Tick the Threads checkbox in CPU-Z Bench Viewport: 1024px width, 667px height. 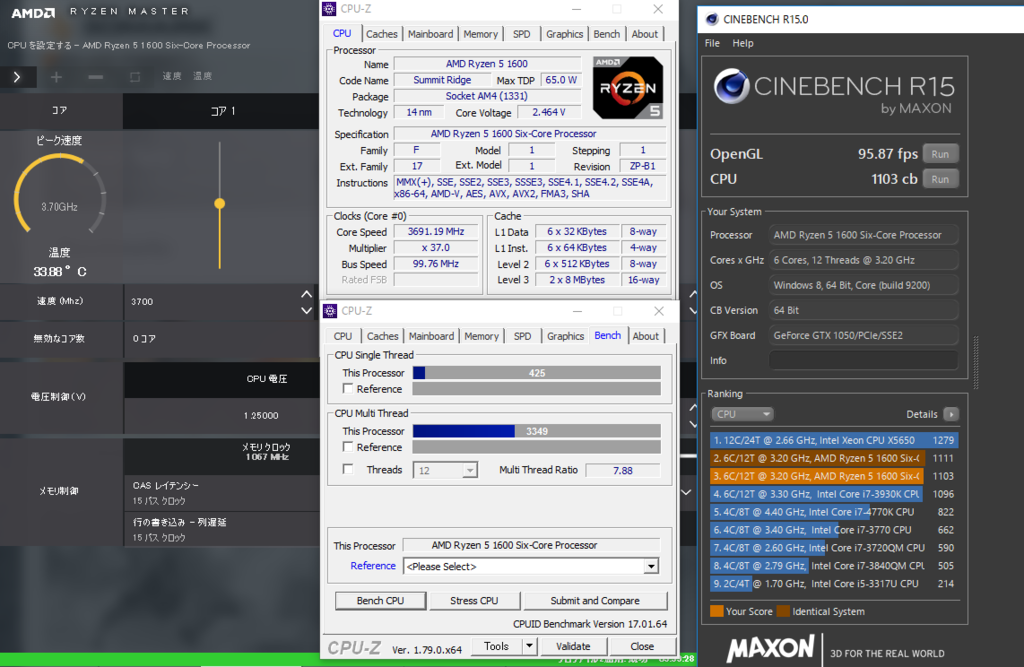pyautogui.click(x=348, y=469)
